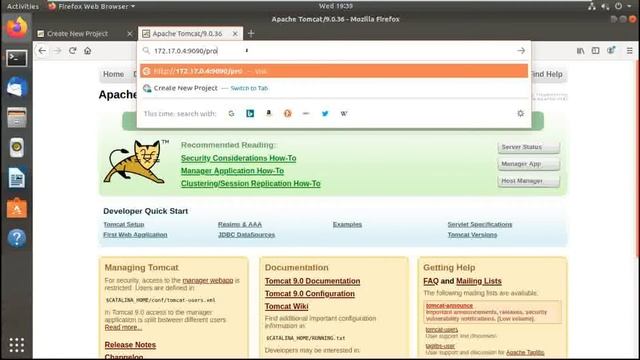Select the highlighted 172.17.0.4:9090/pro suggestion

334,71
